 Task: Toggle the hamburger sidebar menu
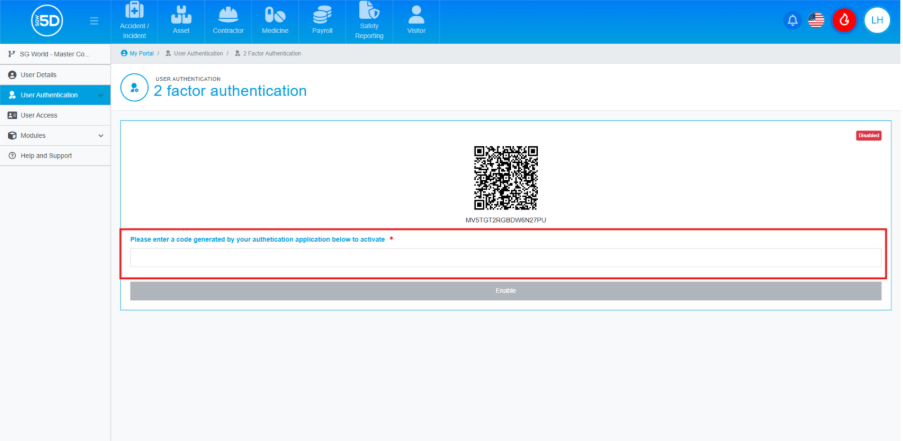pos(94,21)
